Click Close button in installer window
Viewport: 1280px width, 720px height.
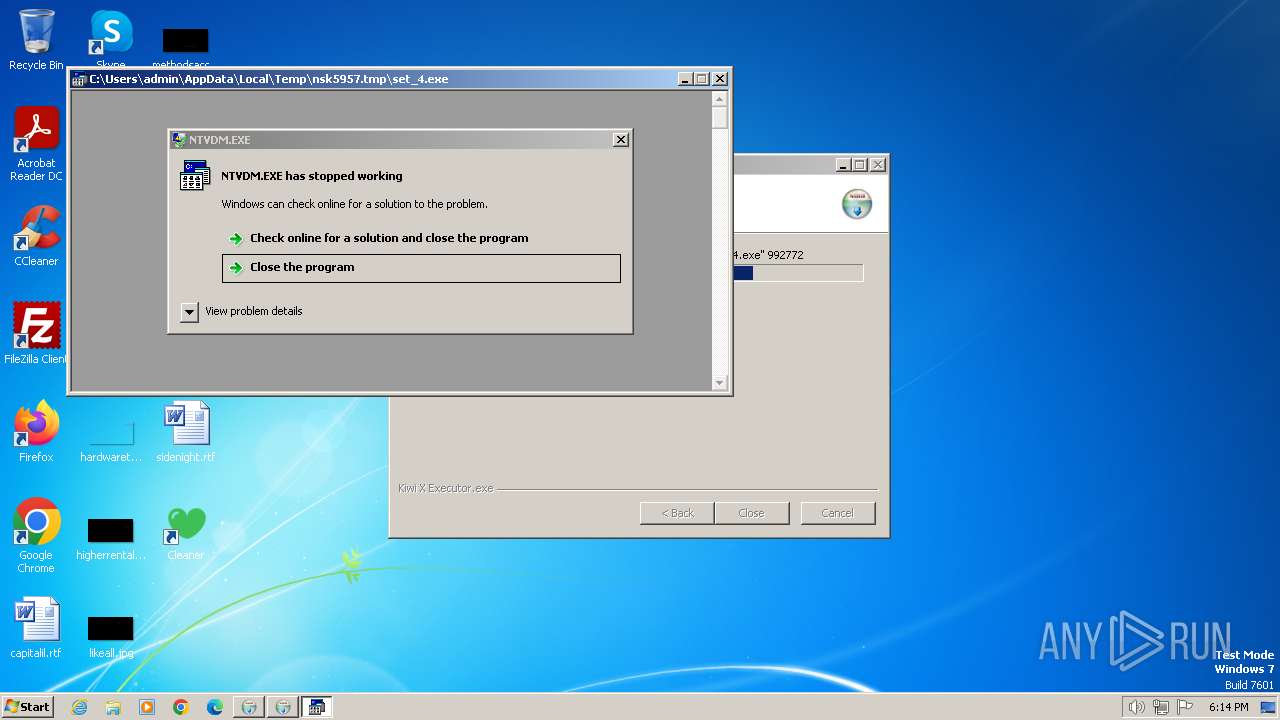pos(751,513)
